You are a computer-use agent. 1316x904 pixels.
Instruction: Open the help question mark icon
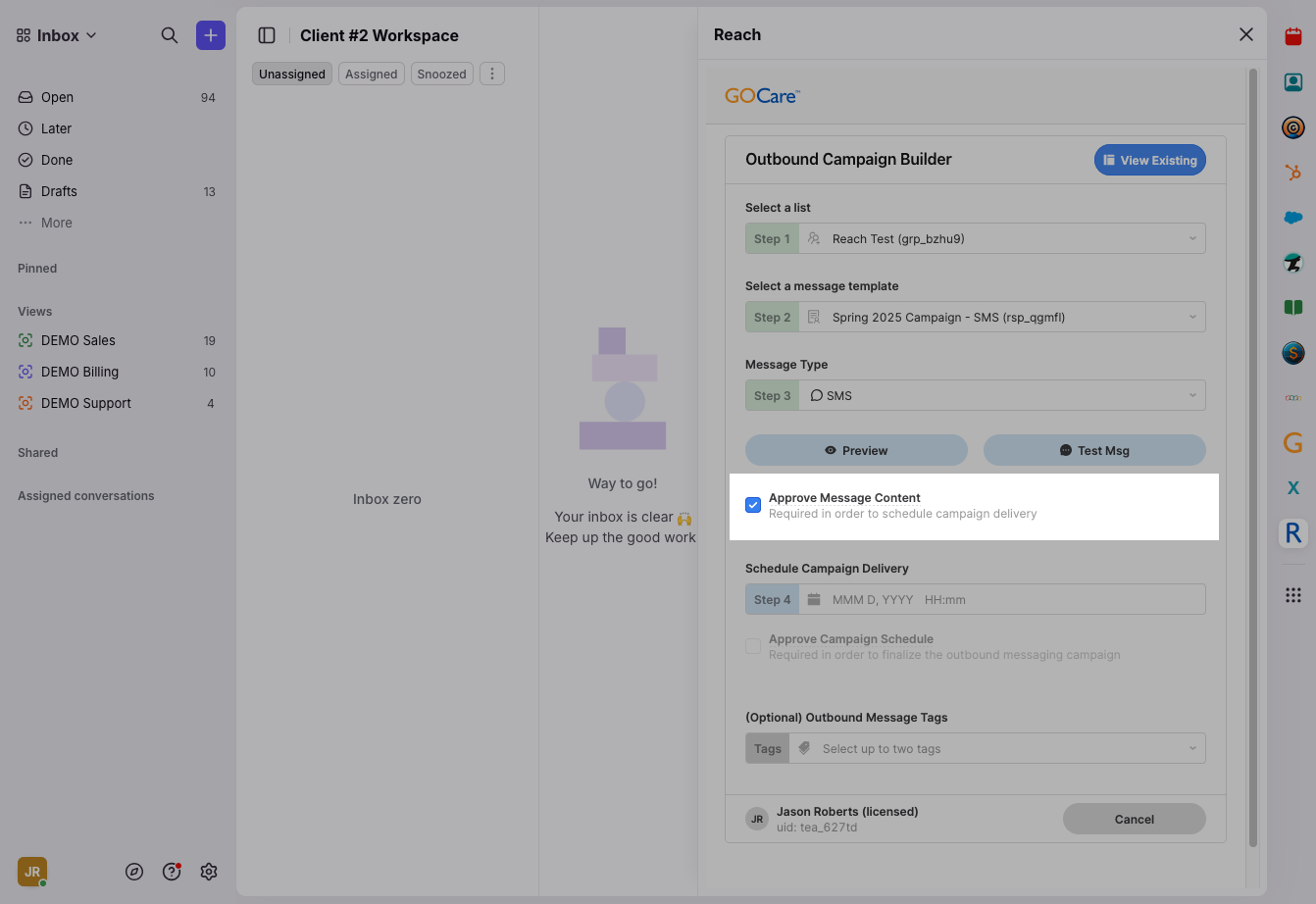pyautogui.click(x=172, y=872)
